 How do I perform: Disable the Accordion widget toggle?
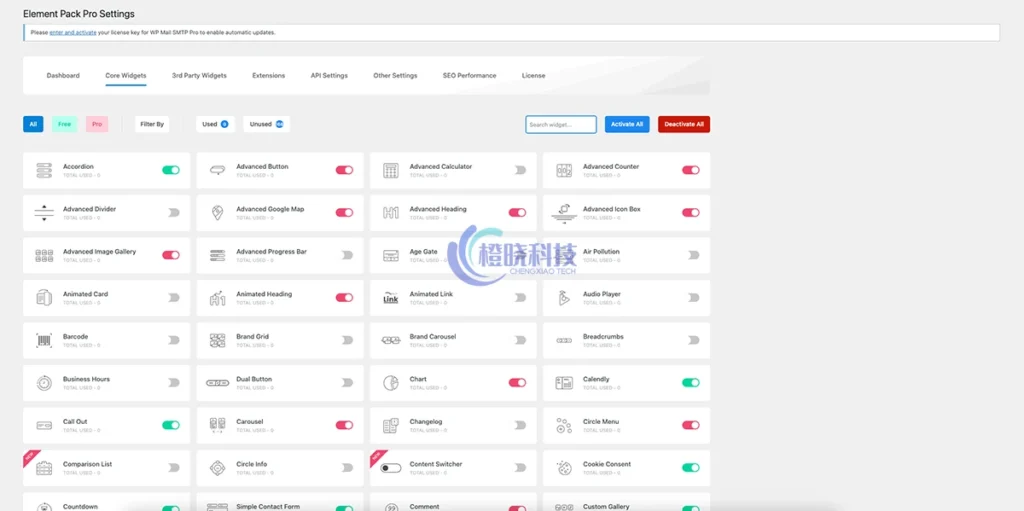click(x=171, y=170)
